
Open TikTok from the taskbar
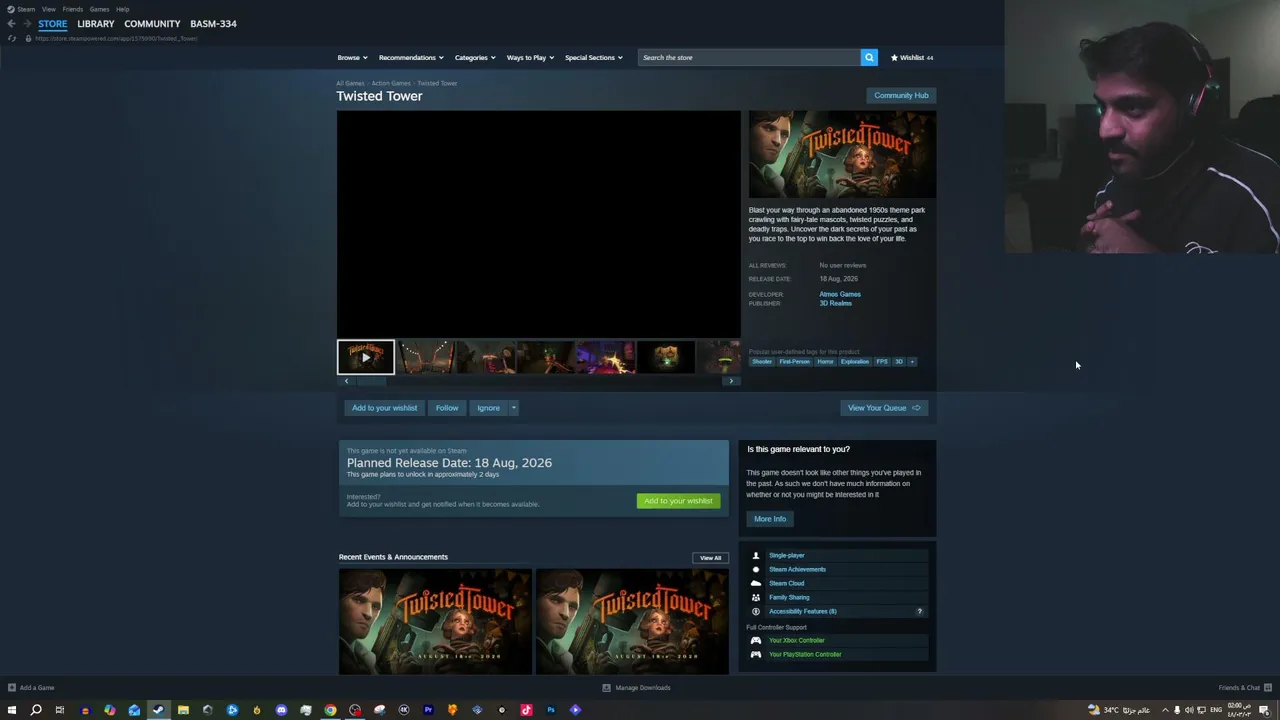coord(526,710)
